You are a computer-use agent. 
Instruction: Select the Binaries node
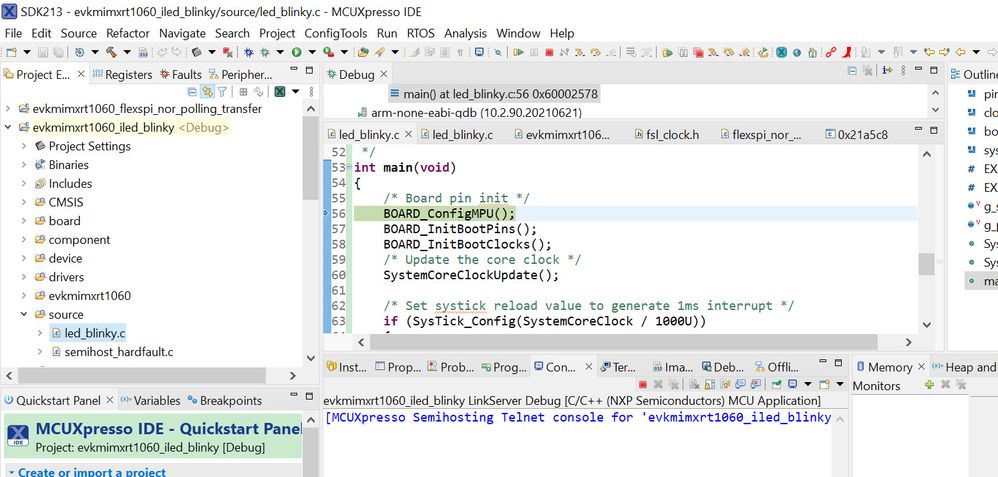[69, 165]
